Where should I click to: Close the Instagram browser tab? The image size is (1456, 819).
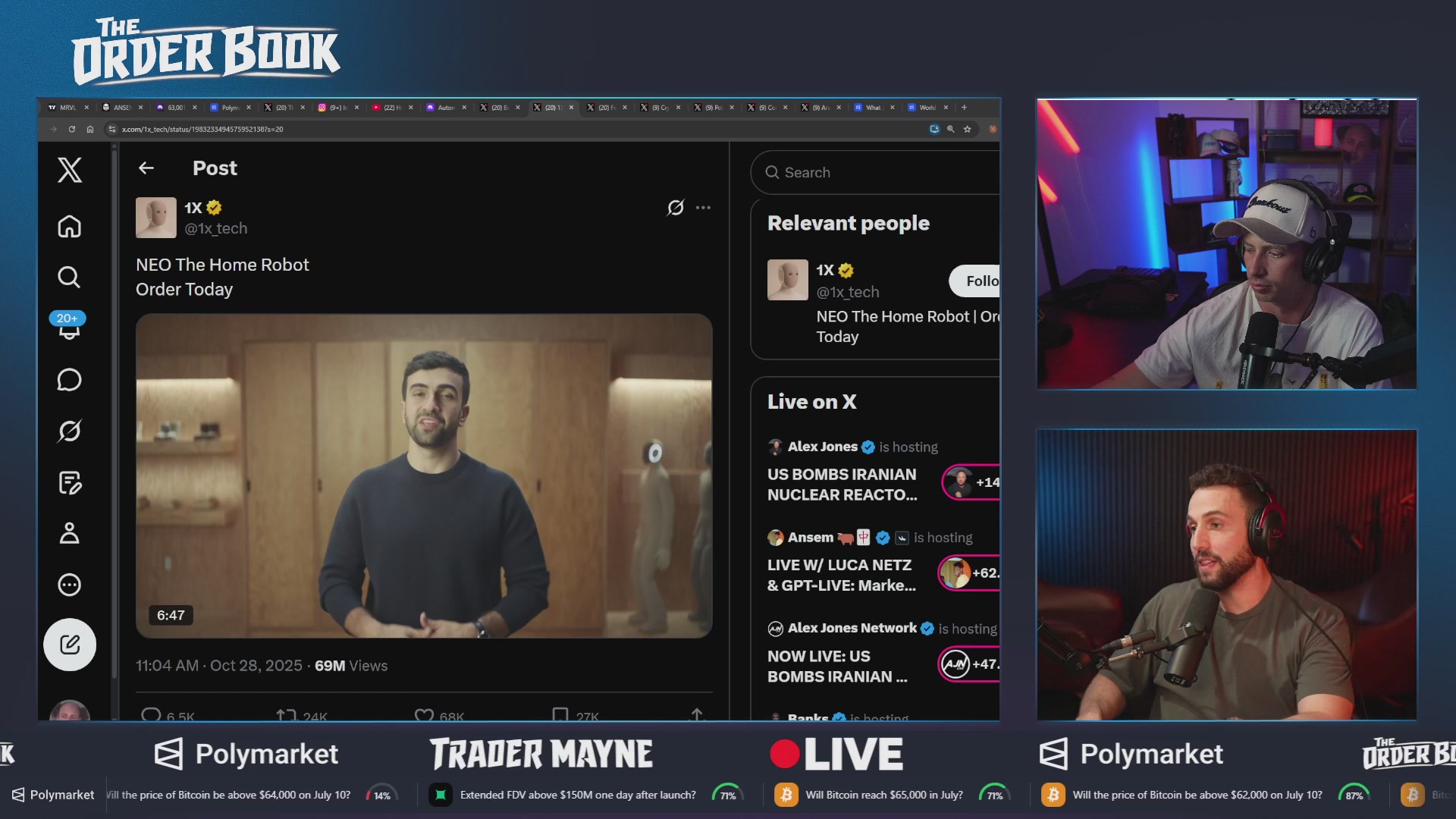[x=356, y=107]
